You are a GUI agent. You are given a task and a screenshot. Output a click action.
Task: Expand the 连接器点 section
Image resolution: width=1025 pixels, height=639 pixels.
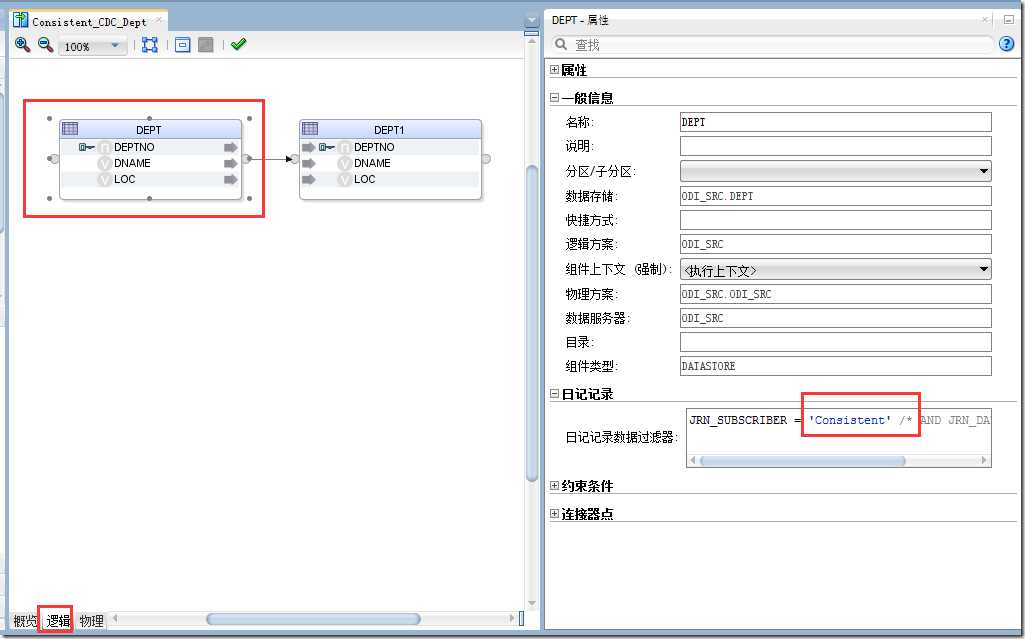(554, 514)
